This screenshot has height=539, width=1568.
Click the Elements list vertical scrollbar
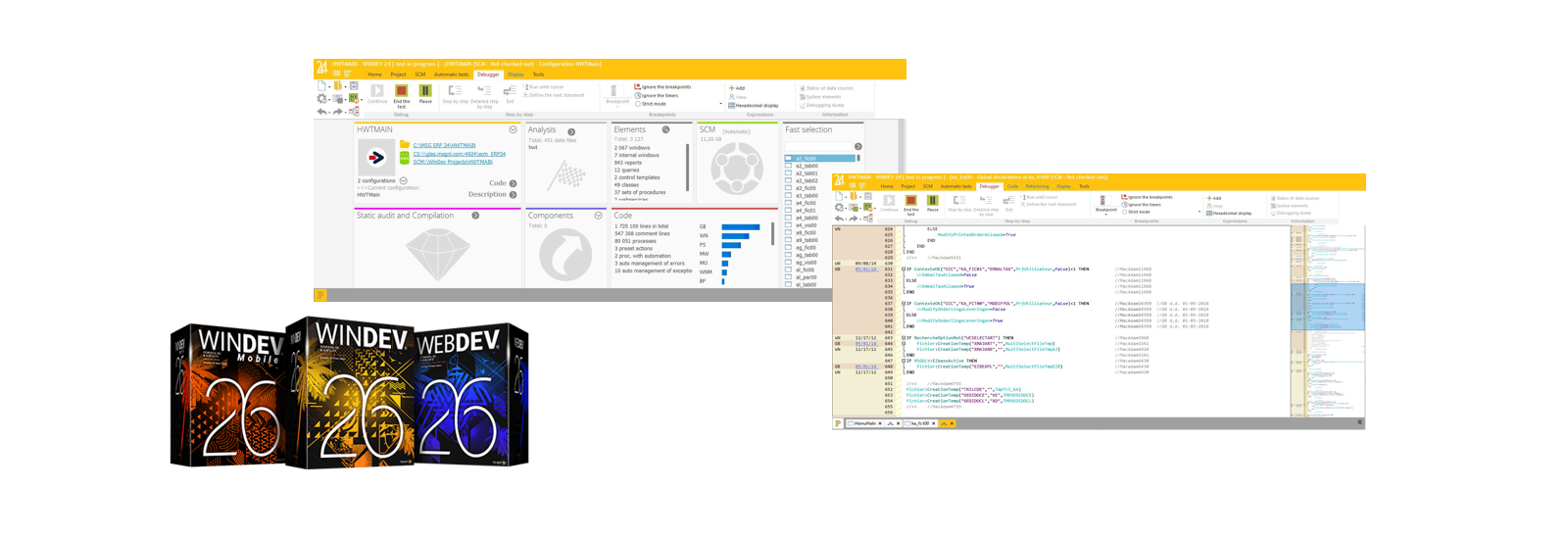tap(687, 168)
